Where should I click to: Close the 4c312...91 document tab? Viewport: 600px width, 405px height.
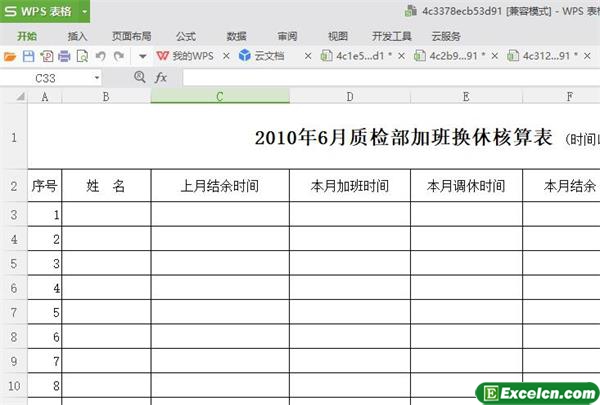587,56
